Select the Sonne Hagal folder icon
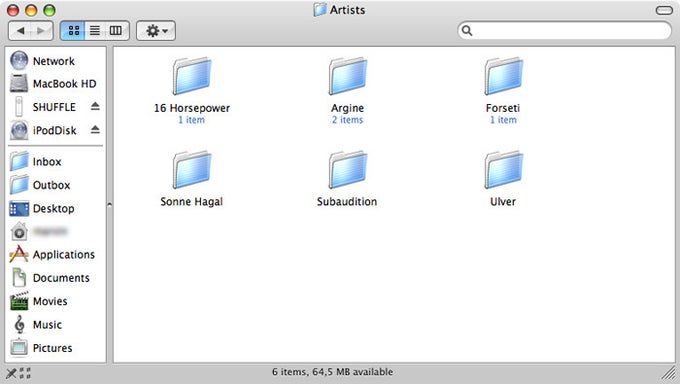The height and width of the screenshot is (384, 680). point(192,170)
